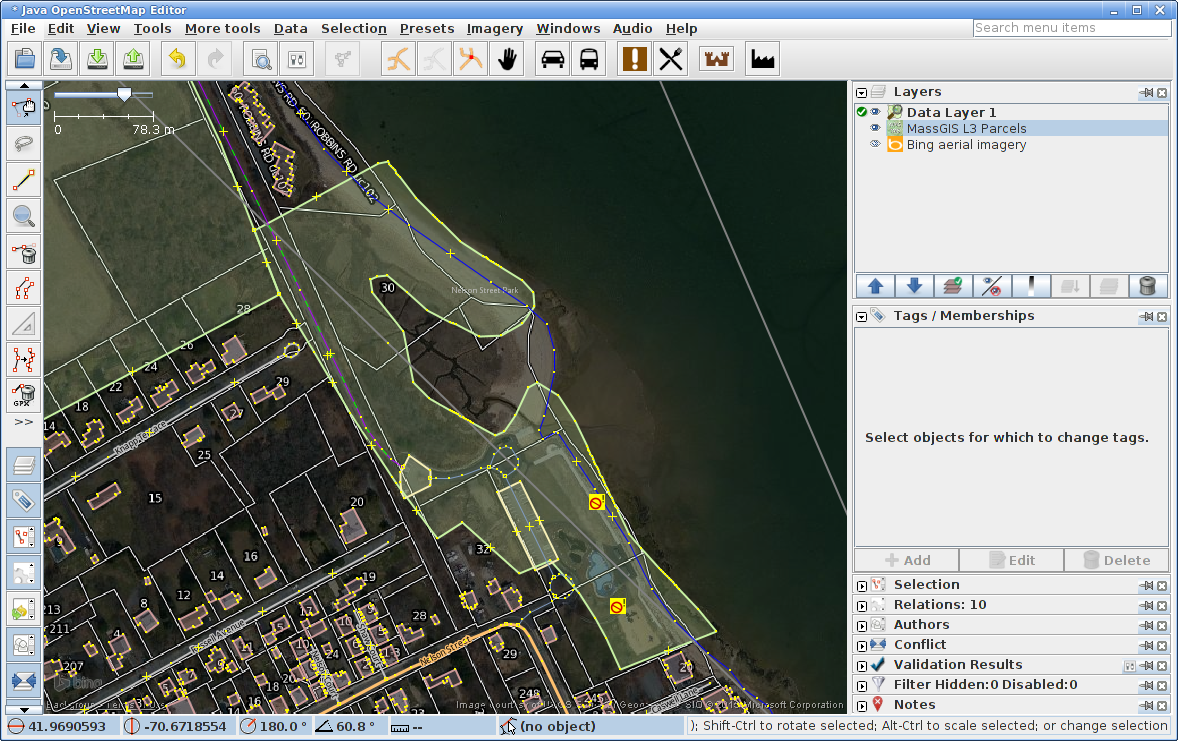Hide the MassGIS L3 Parcels layer
1178x741 pixels.
pyautogui.click(x=875, y=128)
